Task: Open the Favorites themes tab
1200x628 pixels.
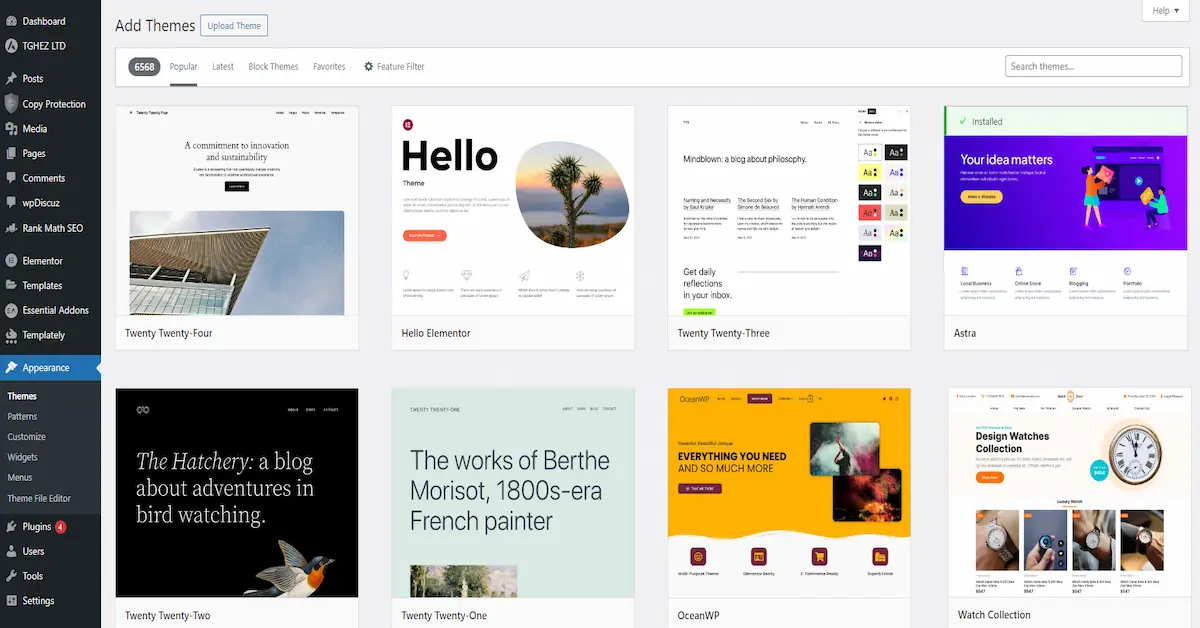Action: click(329, 67)
